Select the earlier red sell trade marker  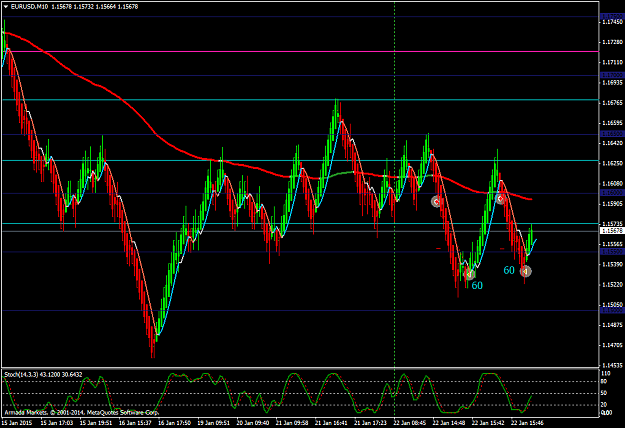[x=436, y=202]
